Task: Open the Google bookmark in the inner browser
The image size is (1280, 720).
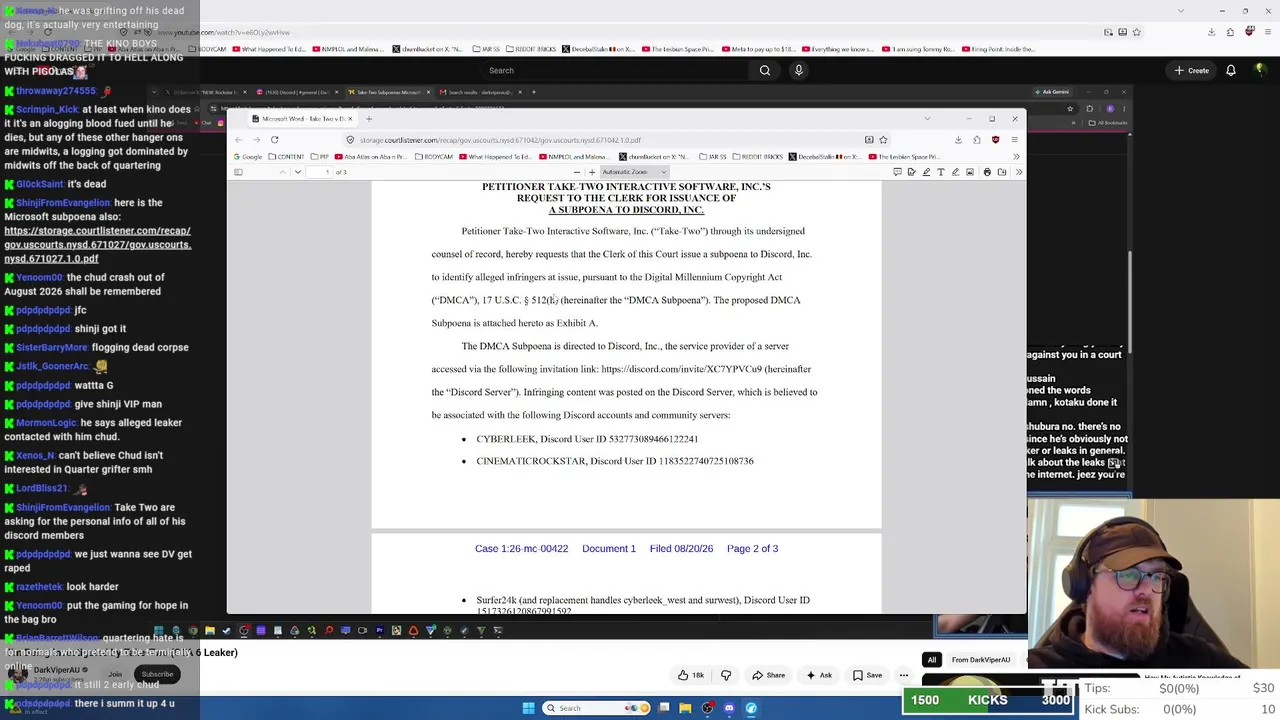Action: [248, 157]
